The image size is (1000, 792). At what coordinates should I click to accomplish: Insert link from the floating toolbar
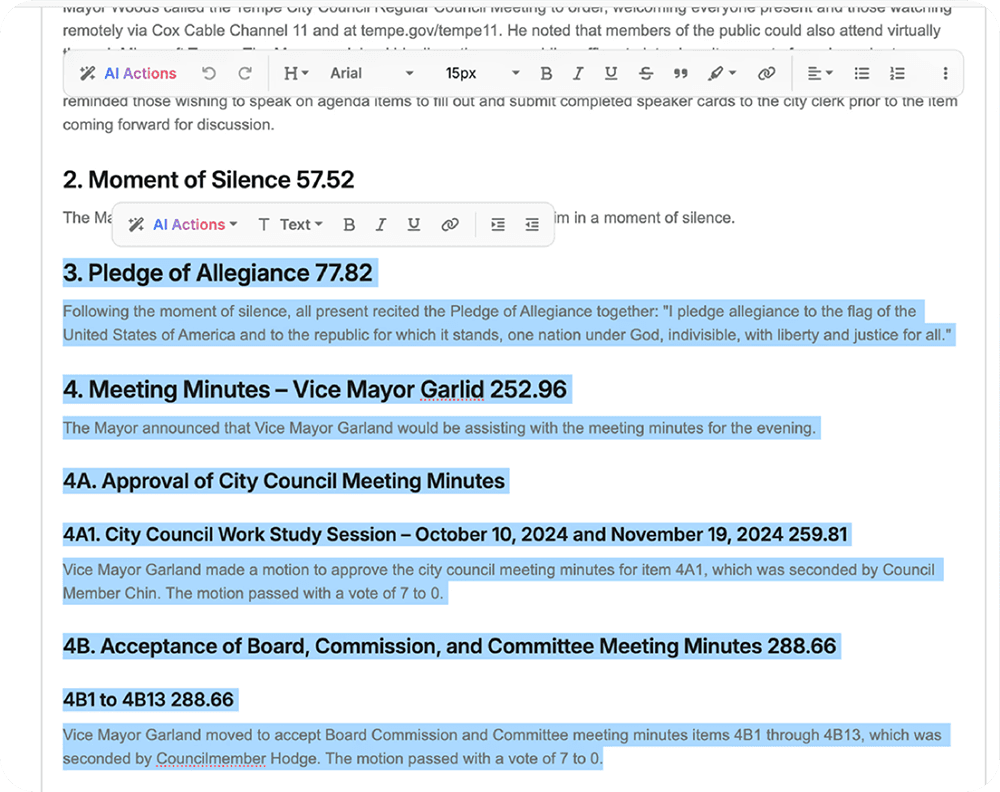click(450, 224)
